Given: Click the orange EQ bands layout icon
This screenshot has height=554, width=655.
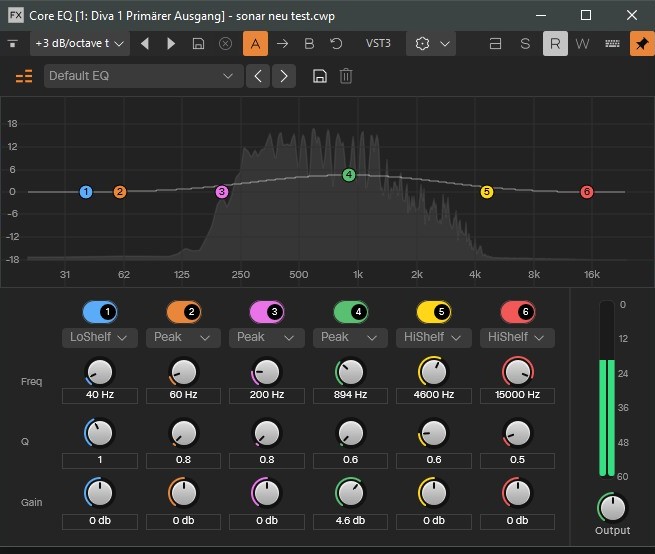Looking at the screenshot, I should pyautogui.click(x=24, y=76).
